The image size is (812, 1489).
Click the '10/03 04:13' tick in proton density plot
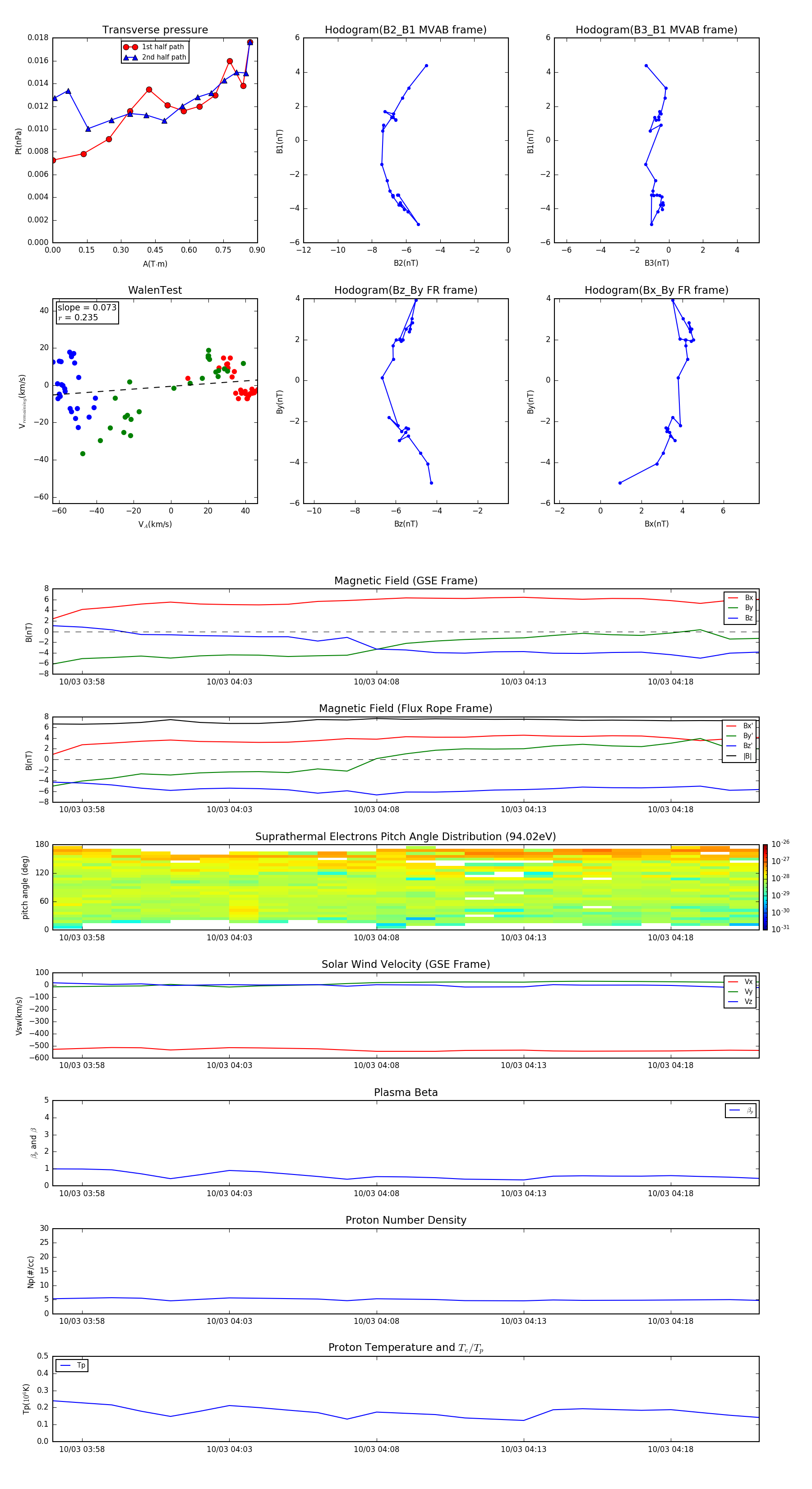point(523,1321)
